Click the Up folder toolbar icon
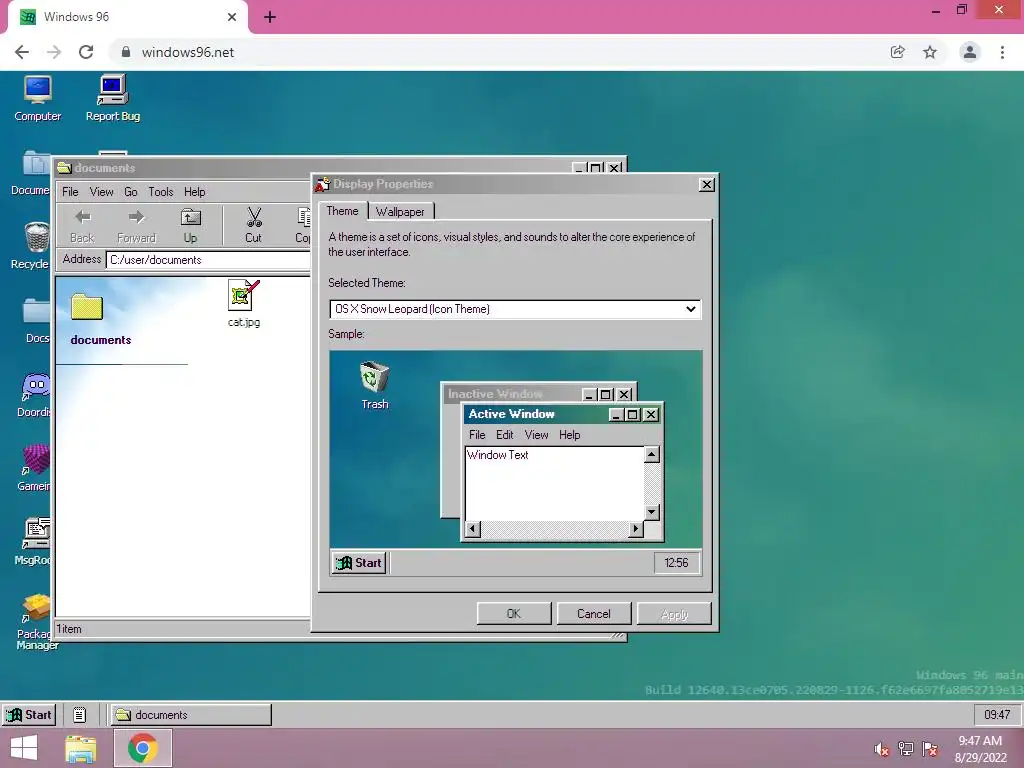The width and height of the screenshot is (1024, 768). pos(190,225)
